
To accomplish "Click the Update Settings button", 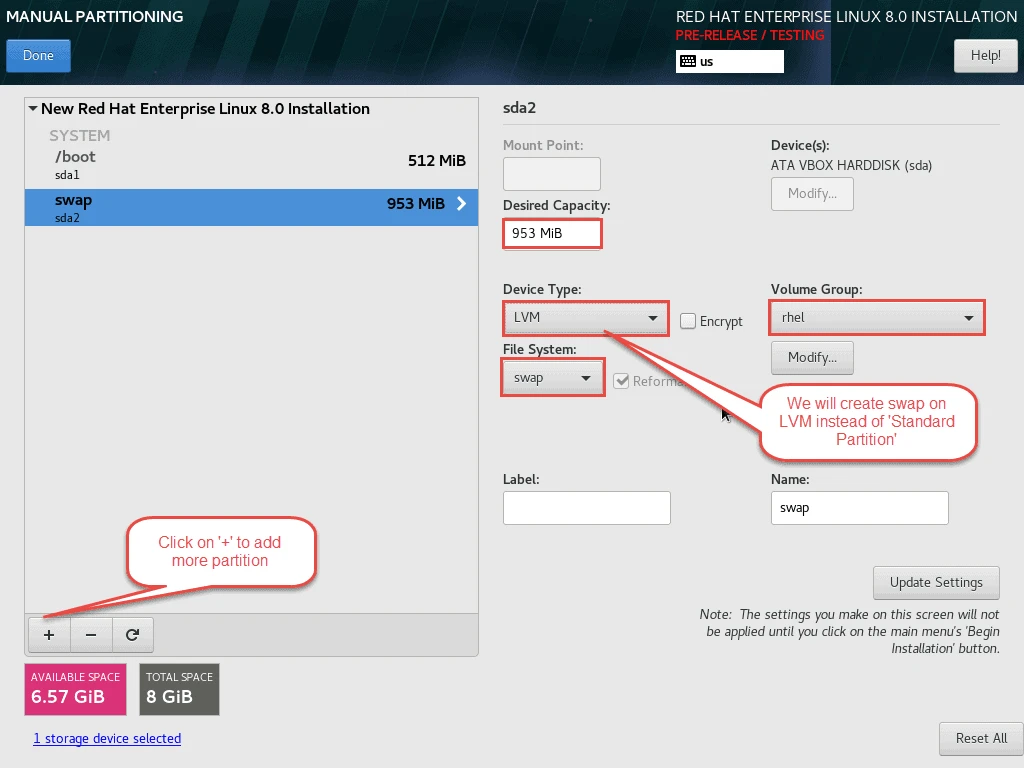I will click(936, 582).
